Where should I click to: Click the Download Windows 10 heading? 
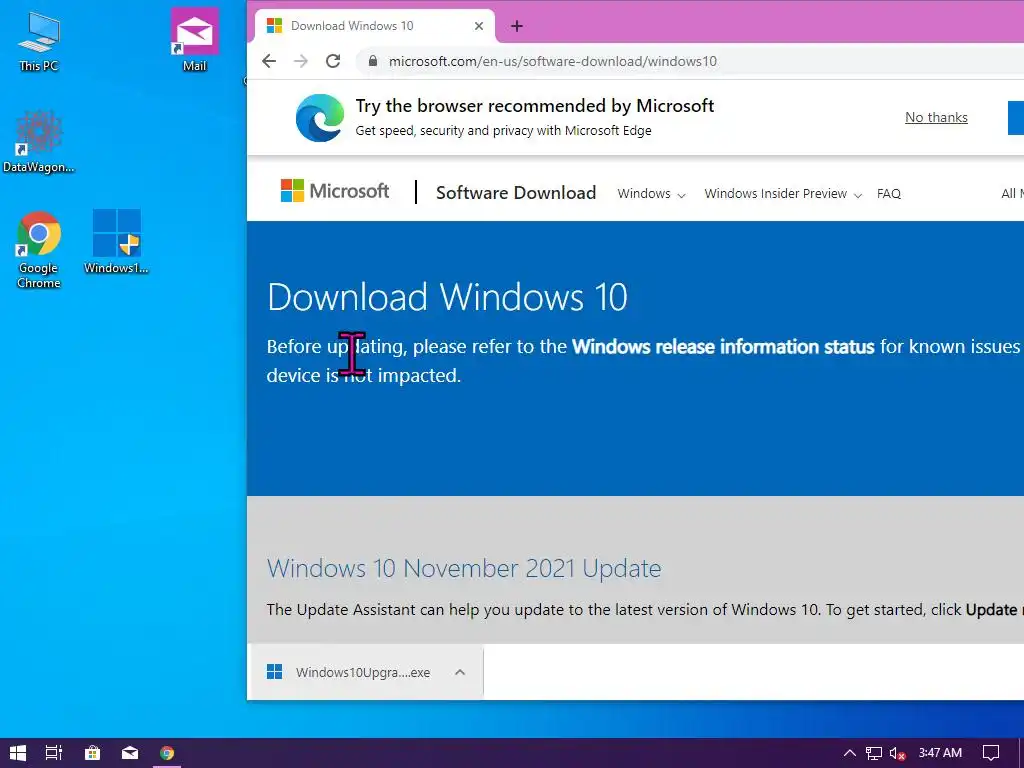447,297
